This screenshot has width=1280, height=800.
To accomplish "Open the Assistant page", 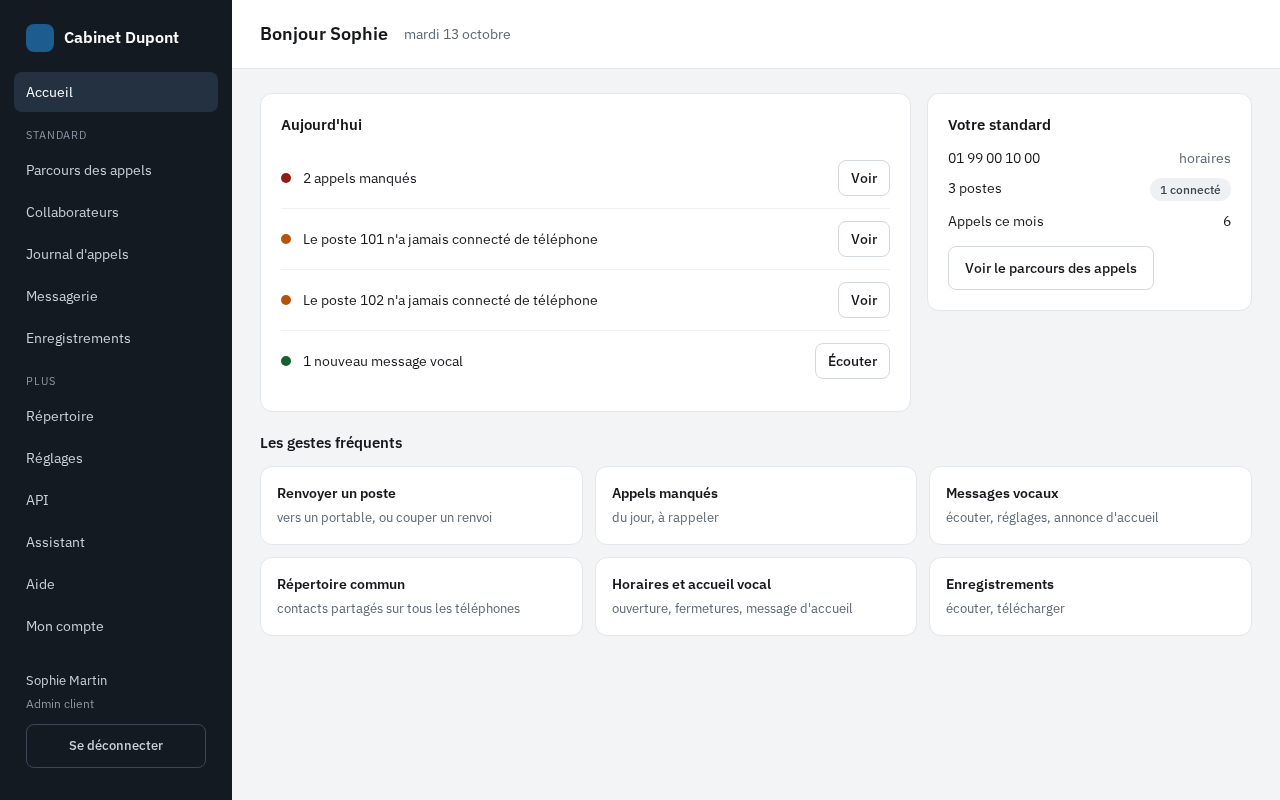I will (116, 542).
